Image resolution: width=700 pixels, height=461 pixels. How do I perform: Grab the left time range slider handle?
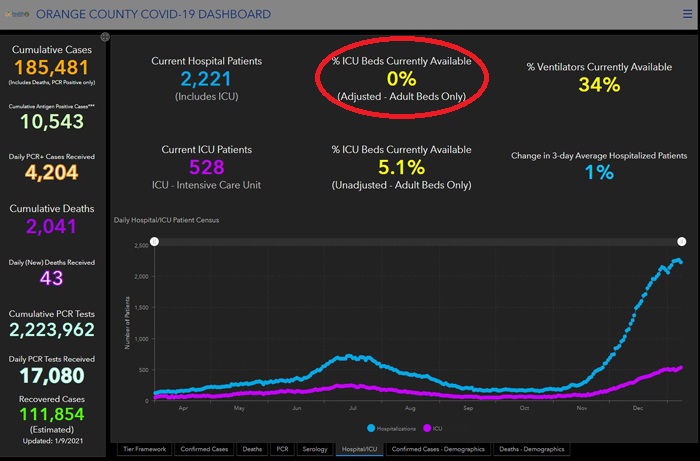pos(154,241)
